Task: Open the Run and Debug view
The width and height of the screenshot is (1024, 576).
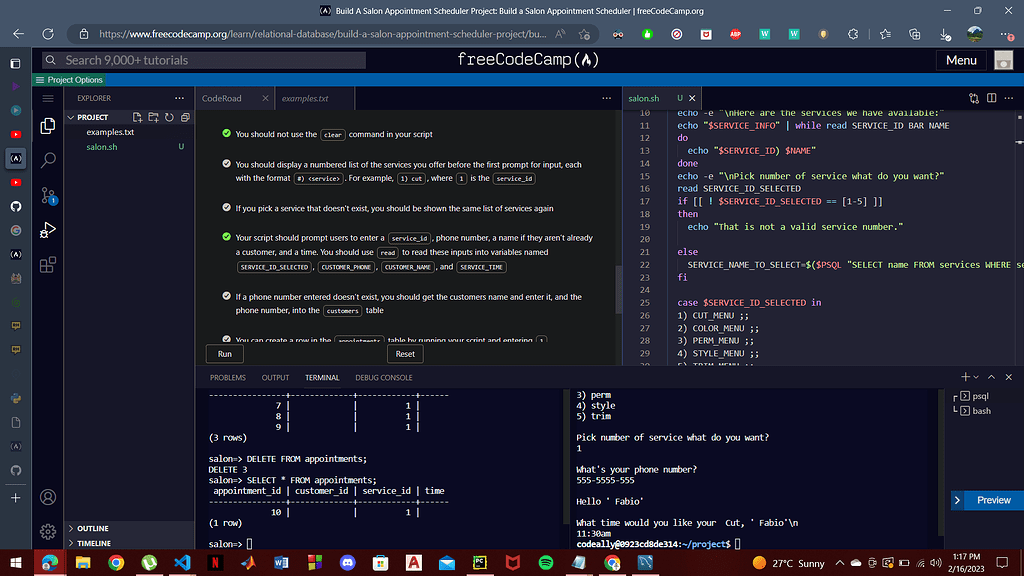Action: pos(47,230)
